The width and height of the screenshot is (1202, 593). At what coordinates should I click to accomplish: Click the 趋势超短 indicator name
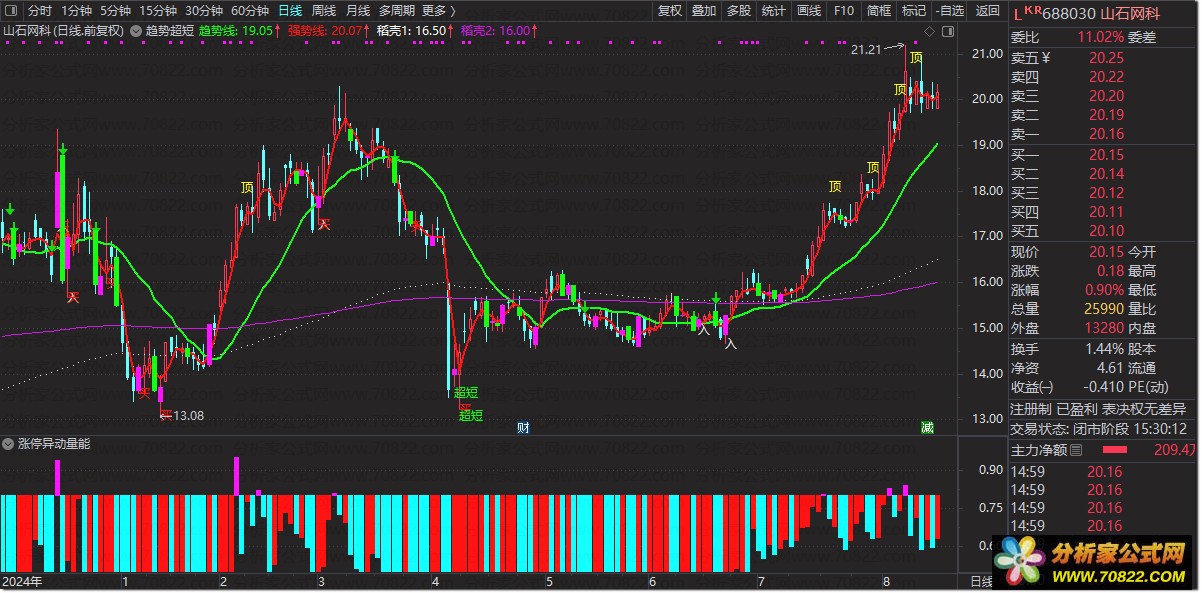(x=170, y=31)
